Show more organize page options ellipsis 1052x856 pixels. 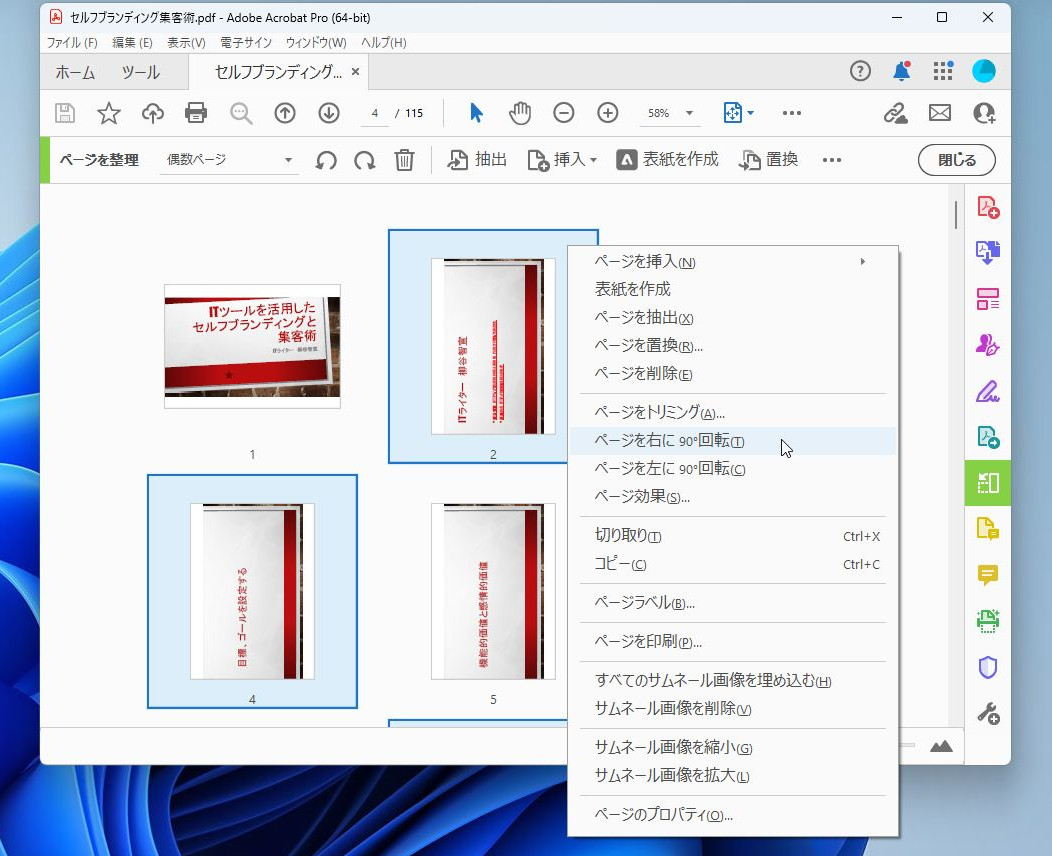click(832, 160)
